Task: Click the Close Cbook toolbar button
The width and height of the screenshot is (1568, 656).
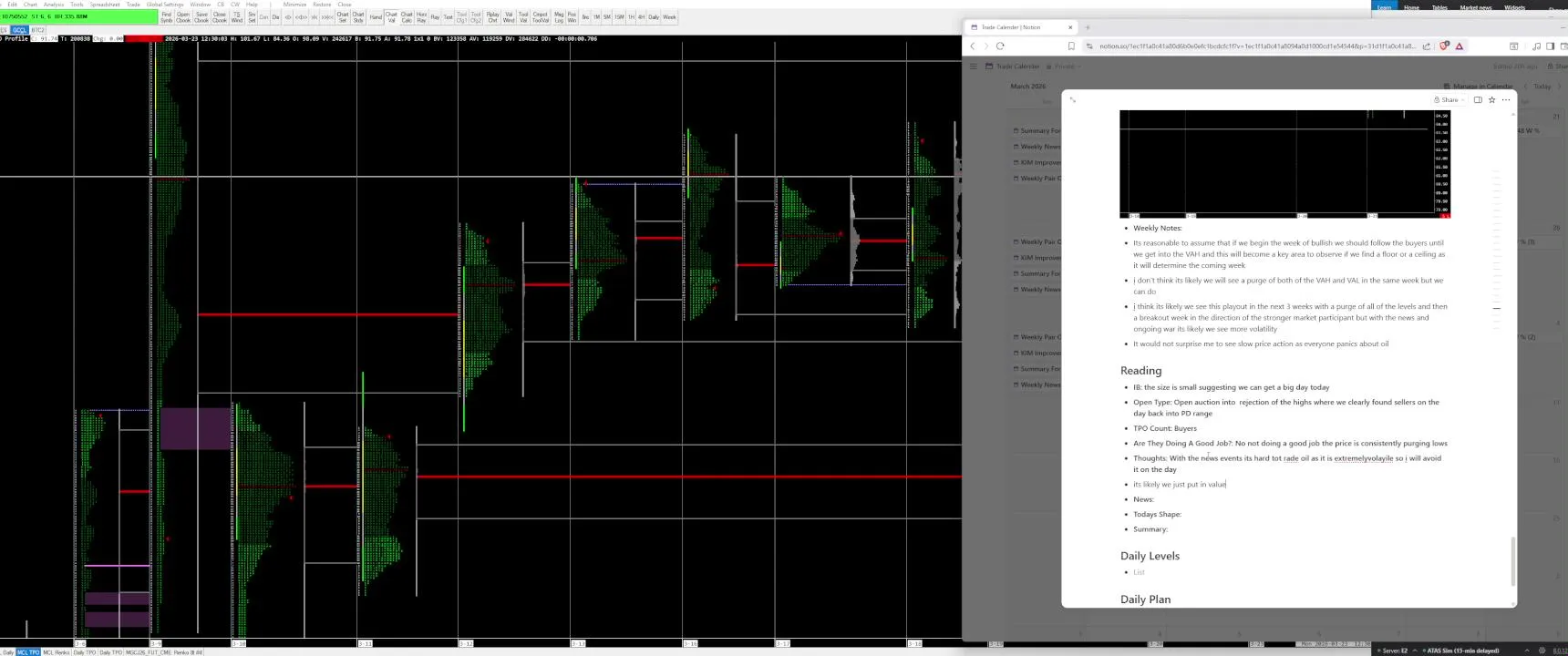Action: coord(219,17)
